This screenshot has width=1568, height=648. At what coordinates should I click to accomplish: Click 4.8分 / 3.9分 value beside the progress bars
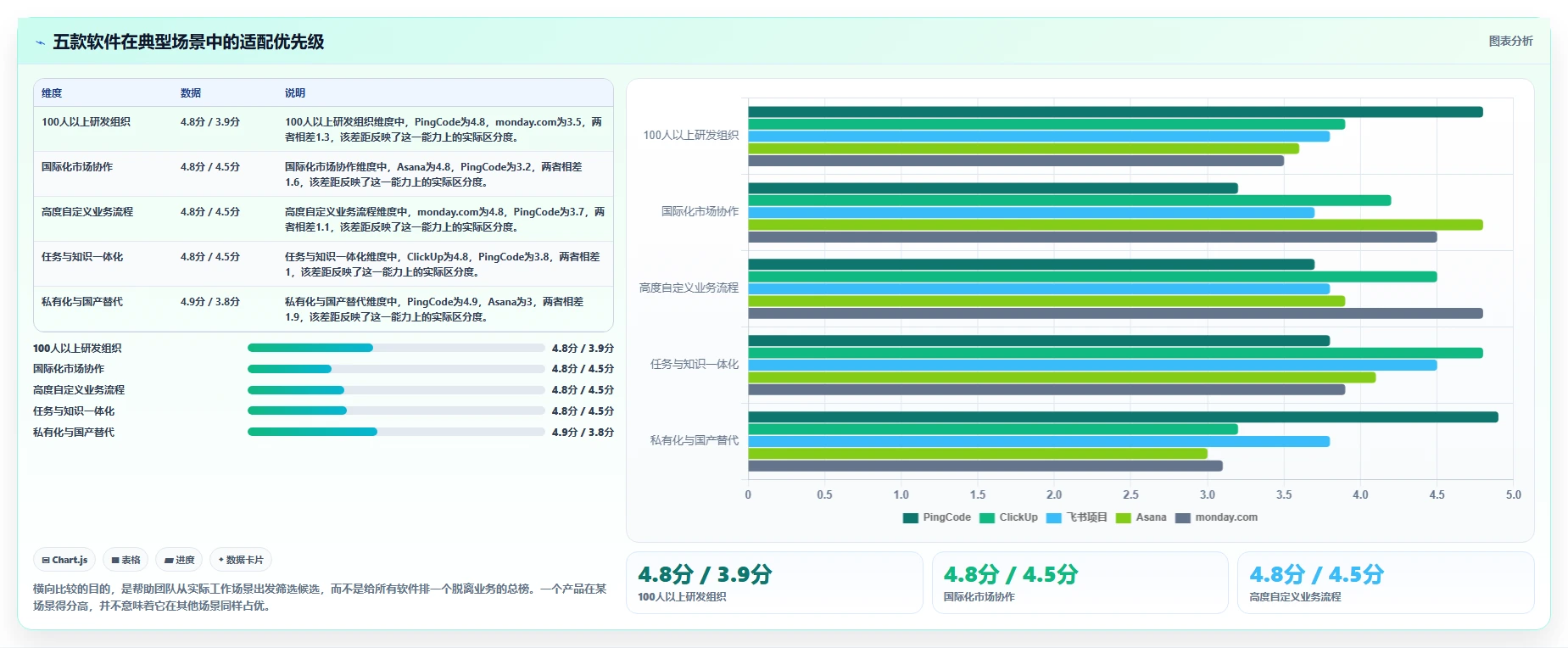coord(583,349)
